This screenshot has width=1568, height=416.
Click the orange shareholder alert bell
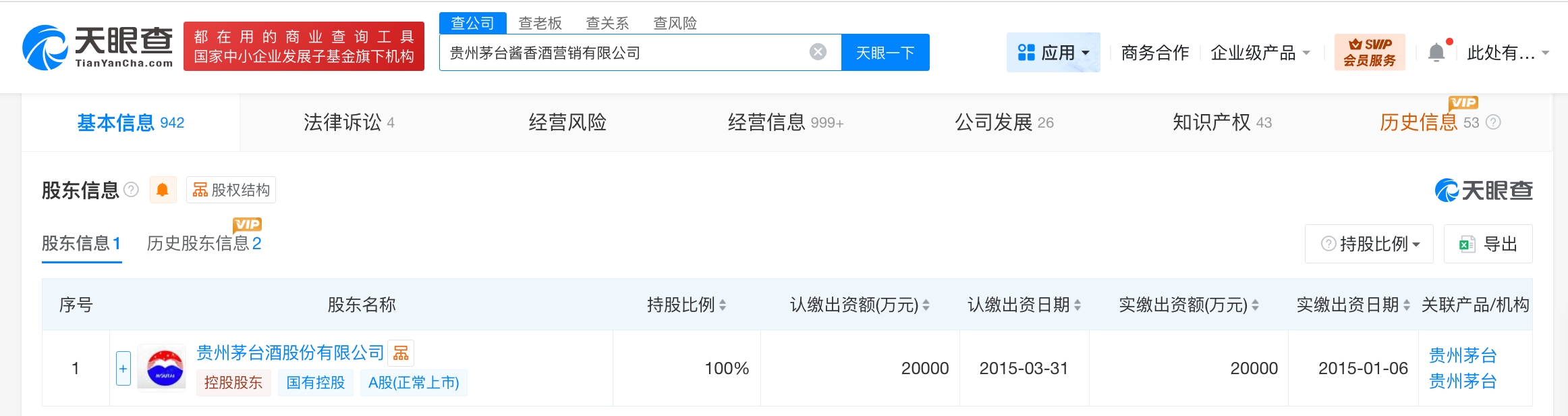[163, 190]
